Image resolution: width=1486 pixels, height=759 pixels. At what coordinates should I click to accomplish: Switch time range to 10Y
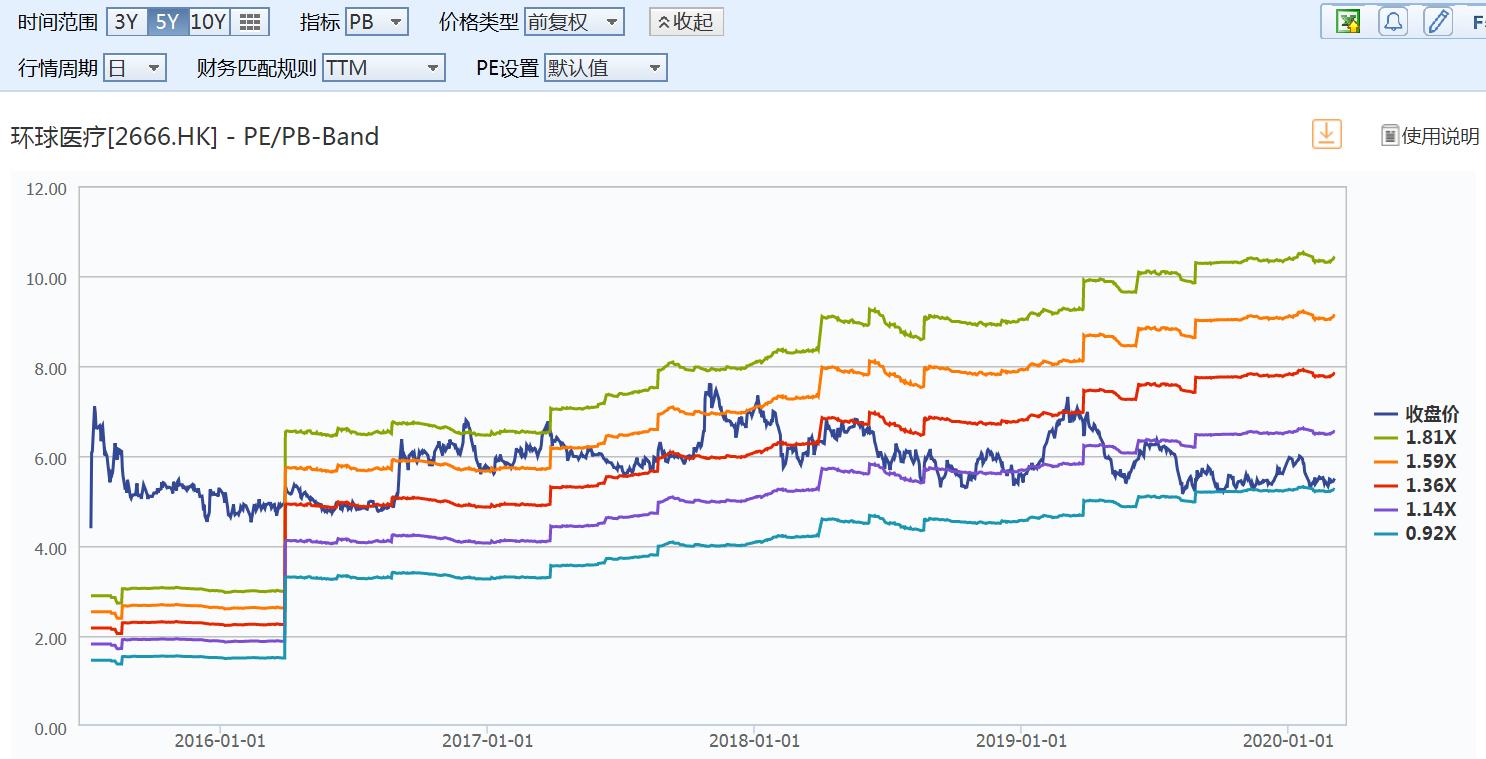point(209,21)
